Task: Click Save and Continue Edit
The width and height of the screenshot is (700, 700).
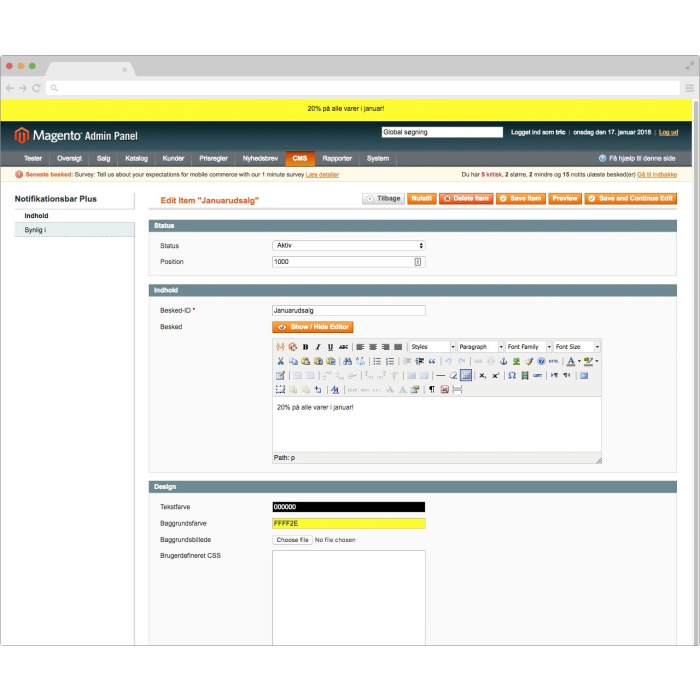Action: pyautogui.click(x=631, y=199)
